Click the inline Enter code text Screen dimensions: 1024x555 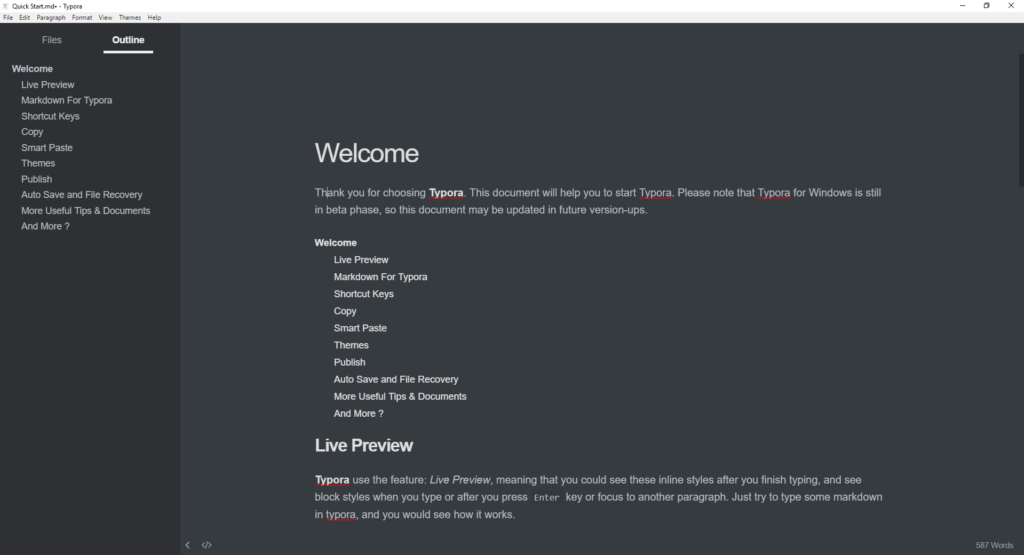pos(547,498)
